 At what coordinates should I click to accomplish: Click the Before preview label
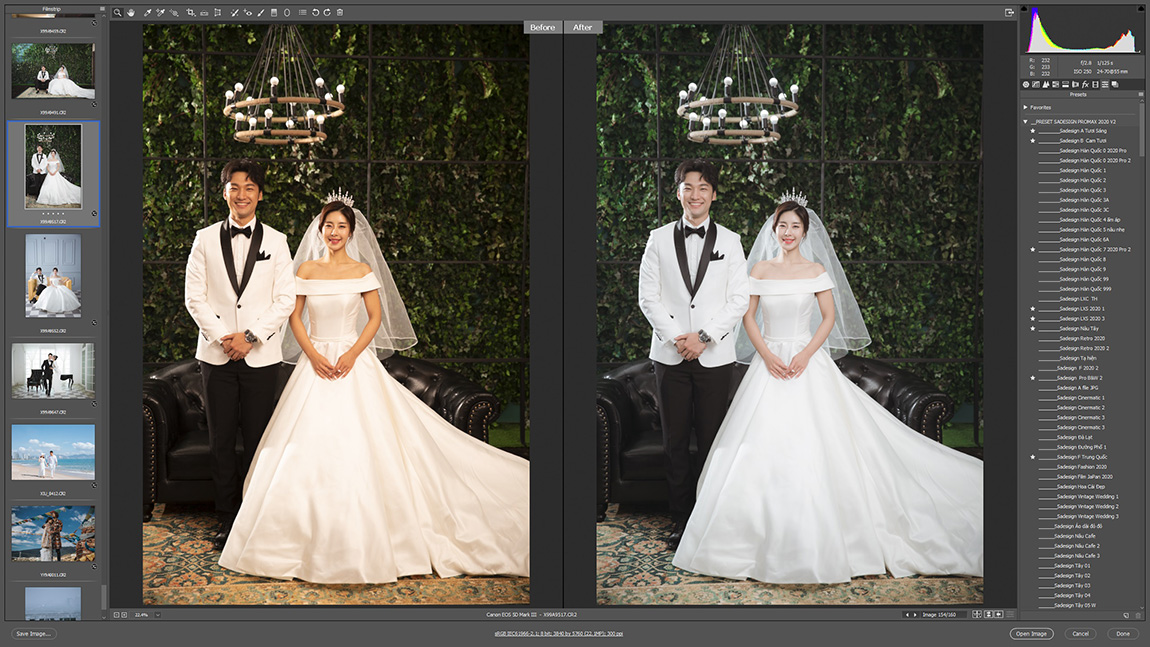point(543,27)
